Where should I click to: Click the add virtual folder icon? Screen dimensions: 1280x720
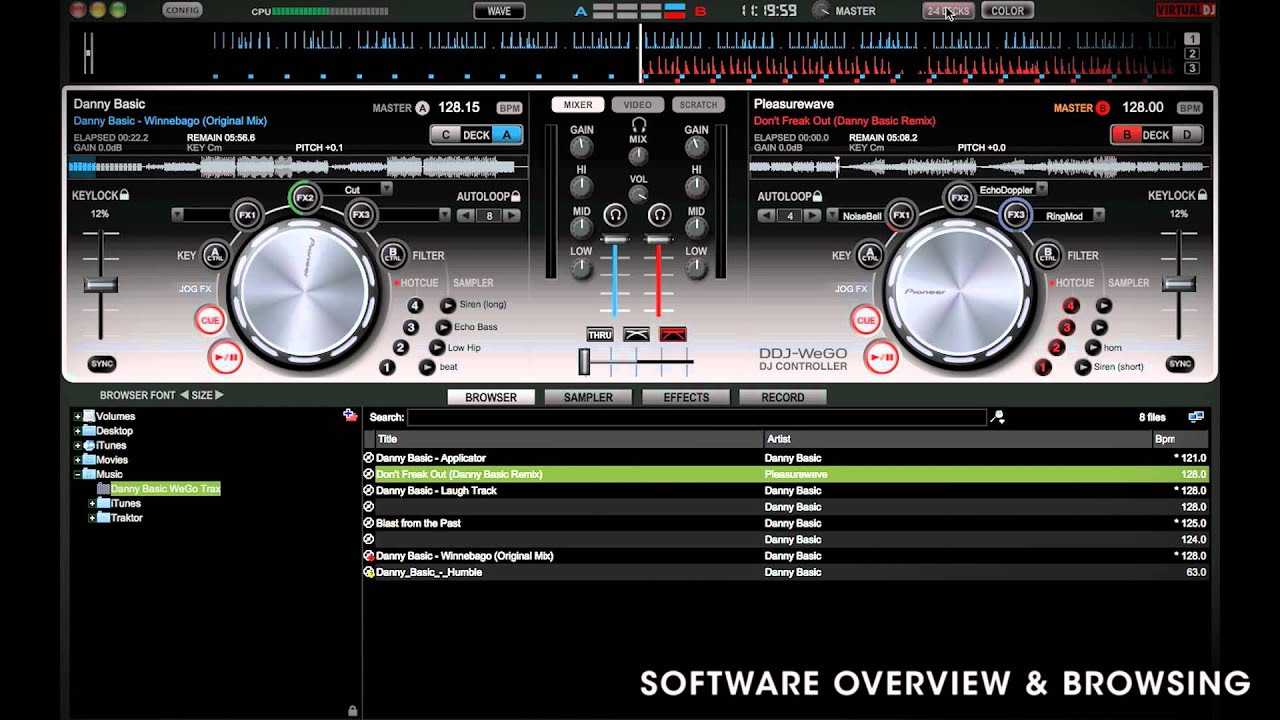pyautogui.click(x=349, y=415)
